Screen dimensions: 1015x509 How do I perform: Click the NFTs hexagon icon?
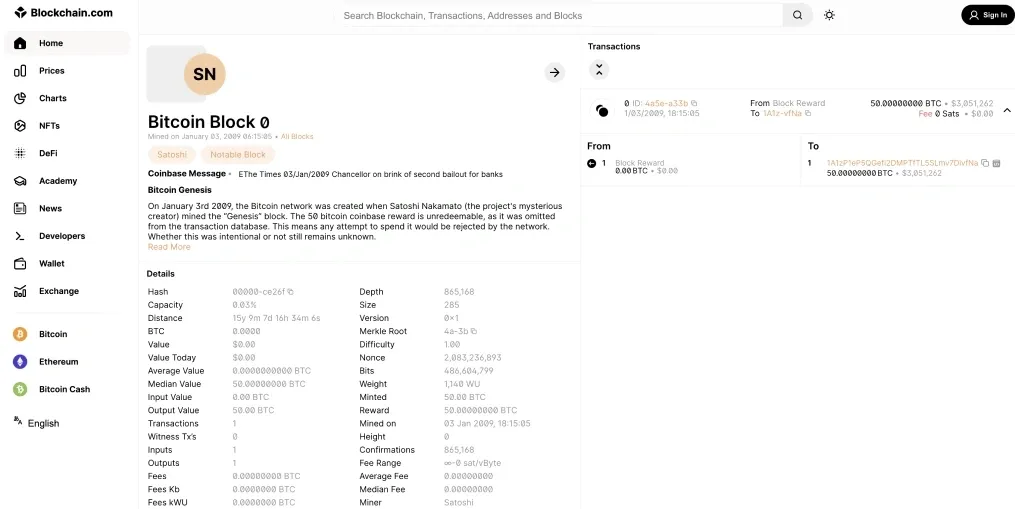point(20,126)
